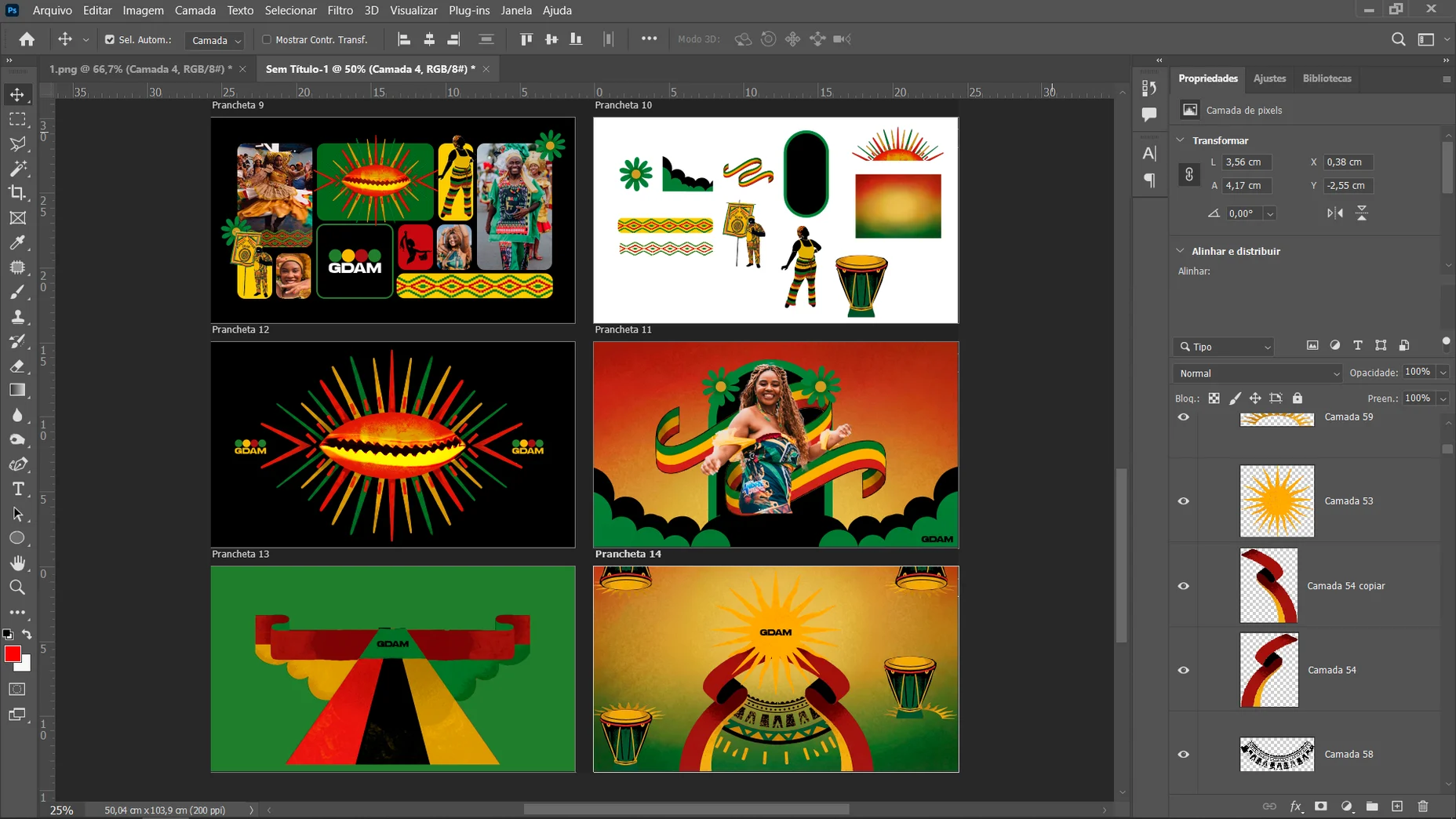
Task: Hide the Camada 53 layer
Action: (x=1184, y=501)
